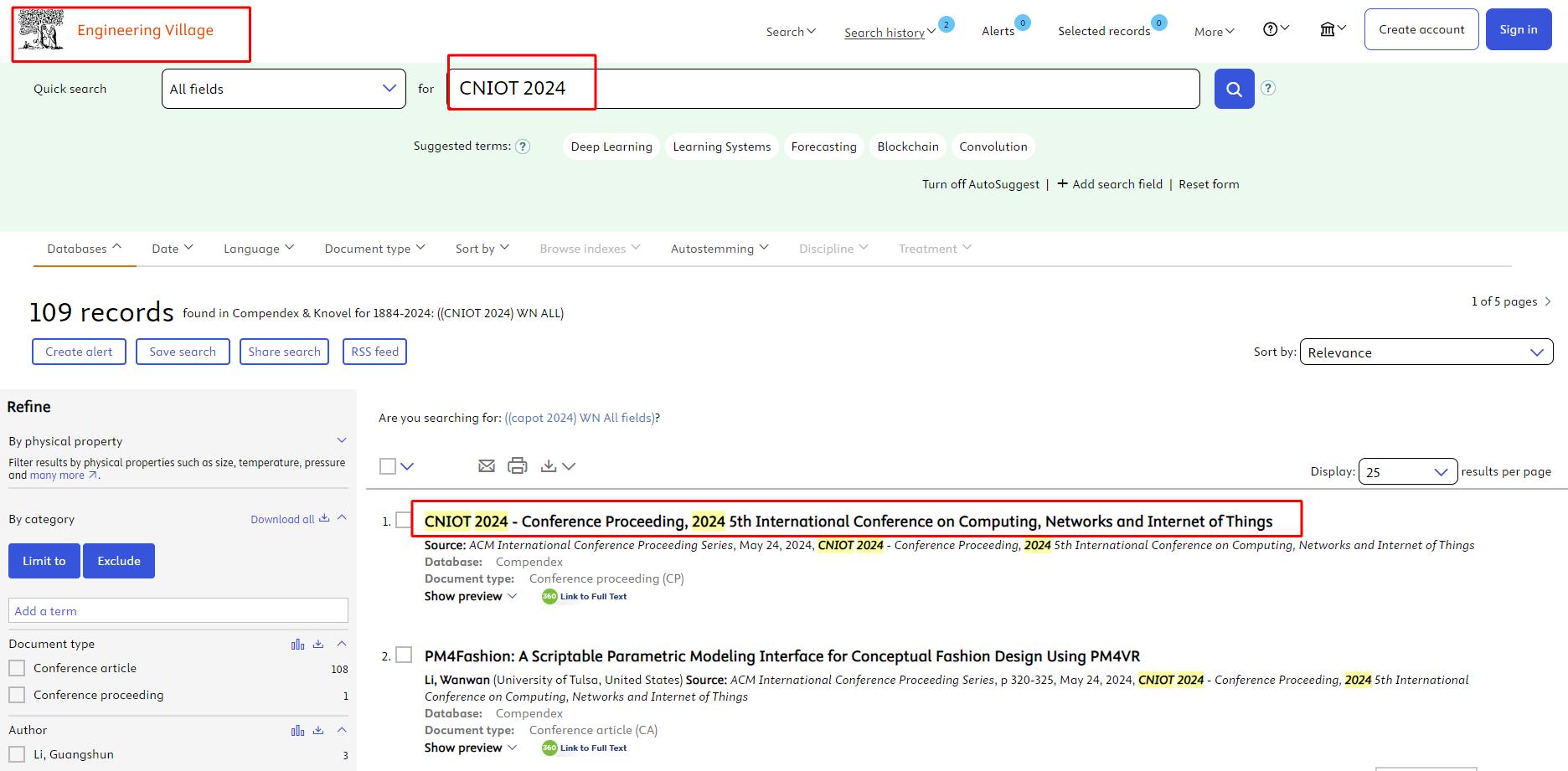Click the download results icon
1568x771 pixels.
[x=549, y=466]
